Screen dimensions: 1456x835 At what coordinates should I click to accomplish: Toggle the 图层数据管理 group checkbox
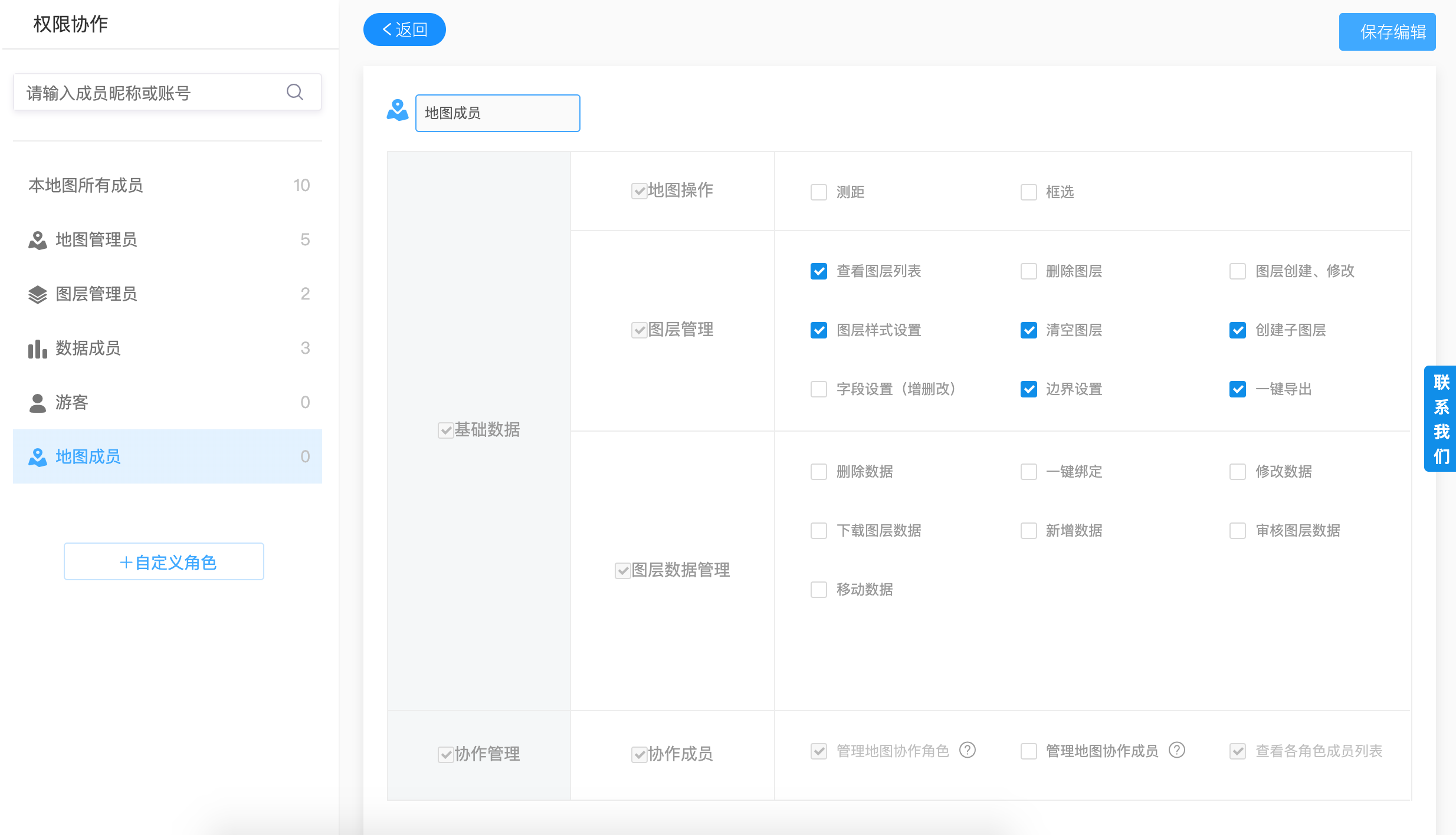(x=623, y=571)
